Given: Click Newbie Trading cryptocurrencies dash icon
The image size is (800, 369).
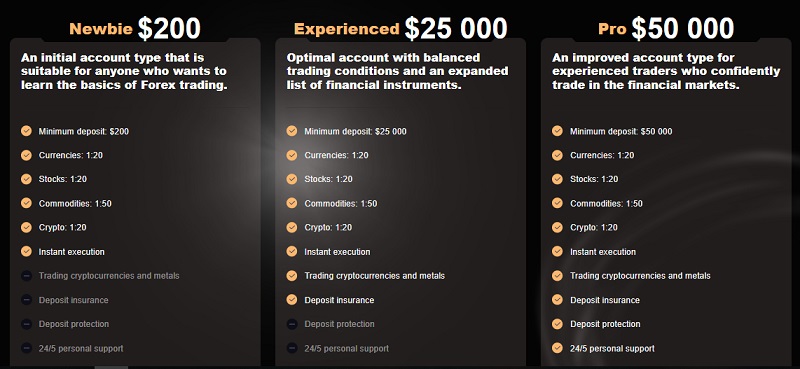Looking at the screenshot, I should [26, 276].
